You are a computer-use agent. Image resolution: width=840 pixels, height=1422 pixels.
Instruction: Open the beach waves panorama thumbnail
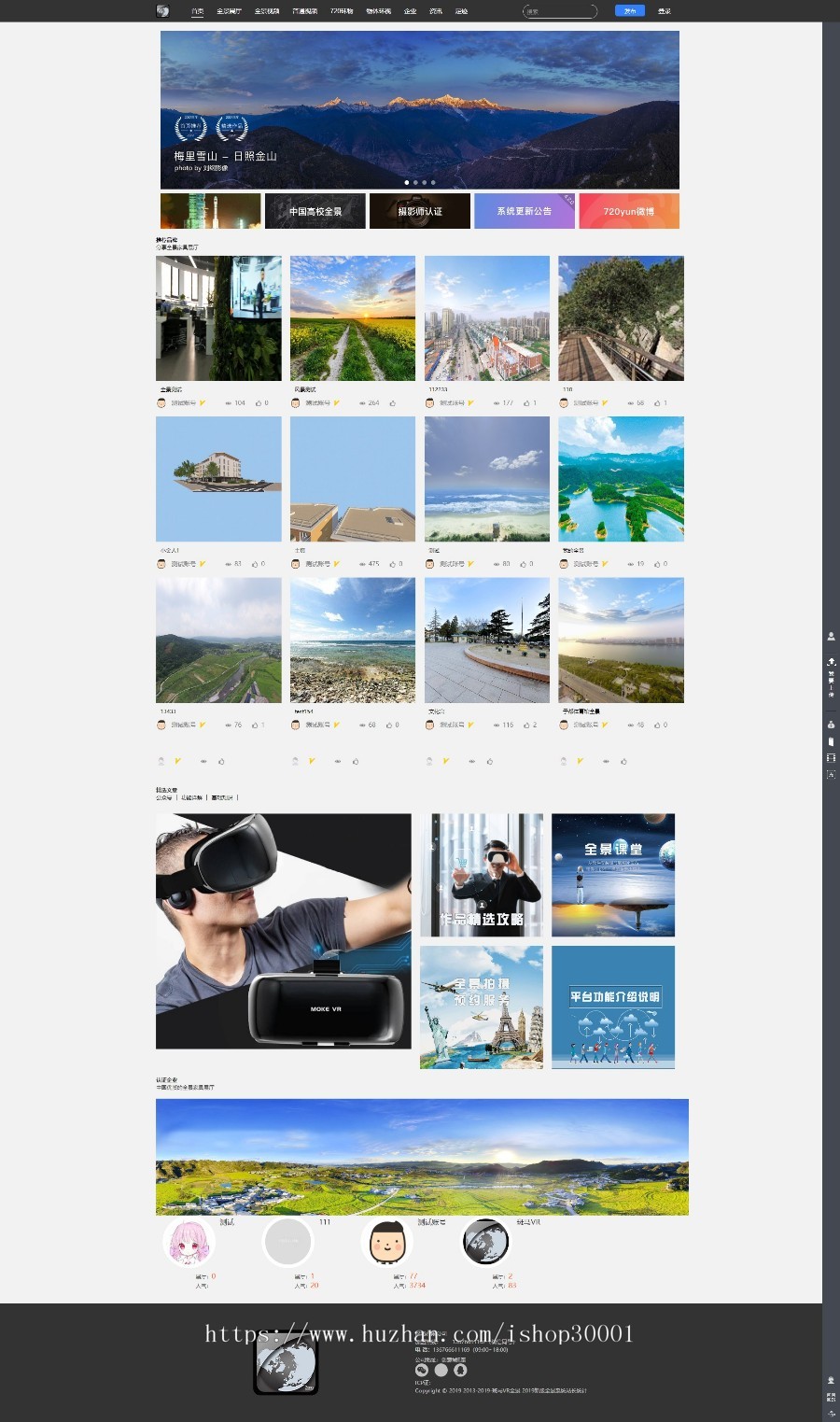pos(487,479)
